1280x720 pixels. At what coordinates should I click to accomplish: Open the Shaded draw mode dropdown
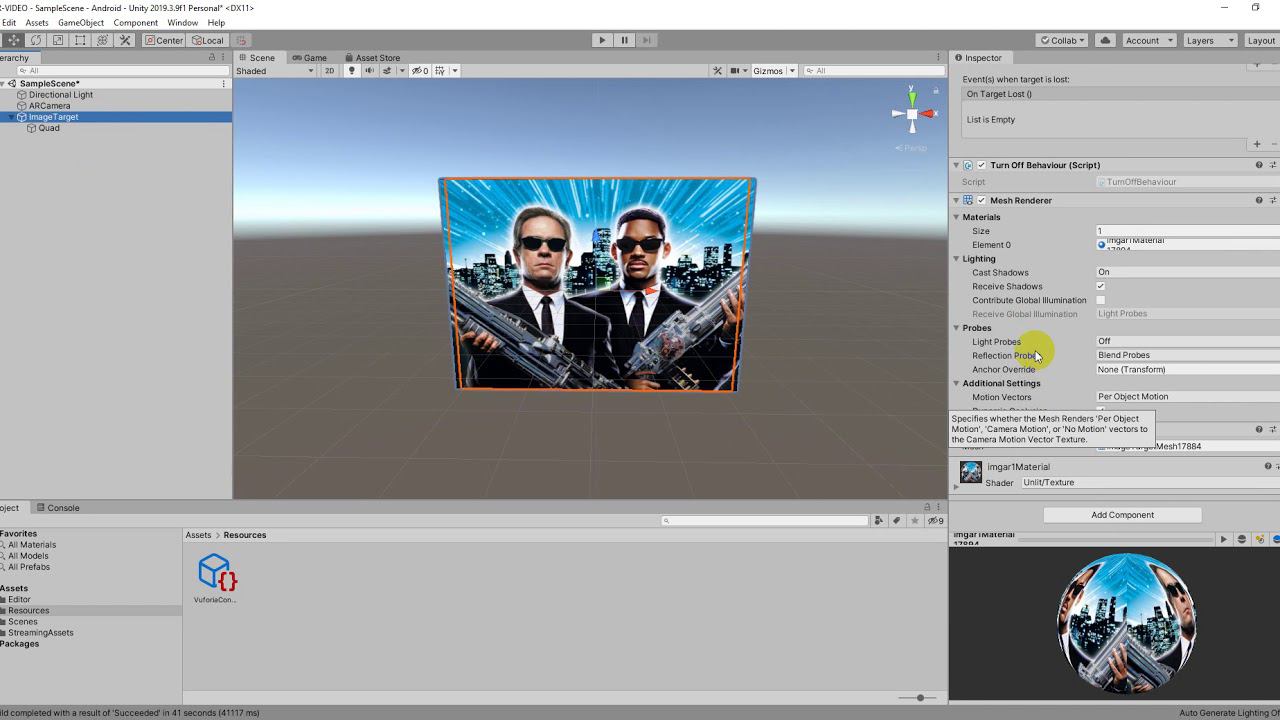[x=275, y=71]
